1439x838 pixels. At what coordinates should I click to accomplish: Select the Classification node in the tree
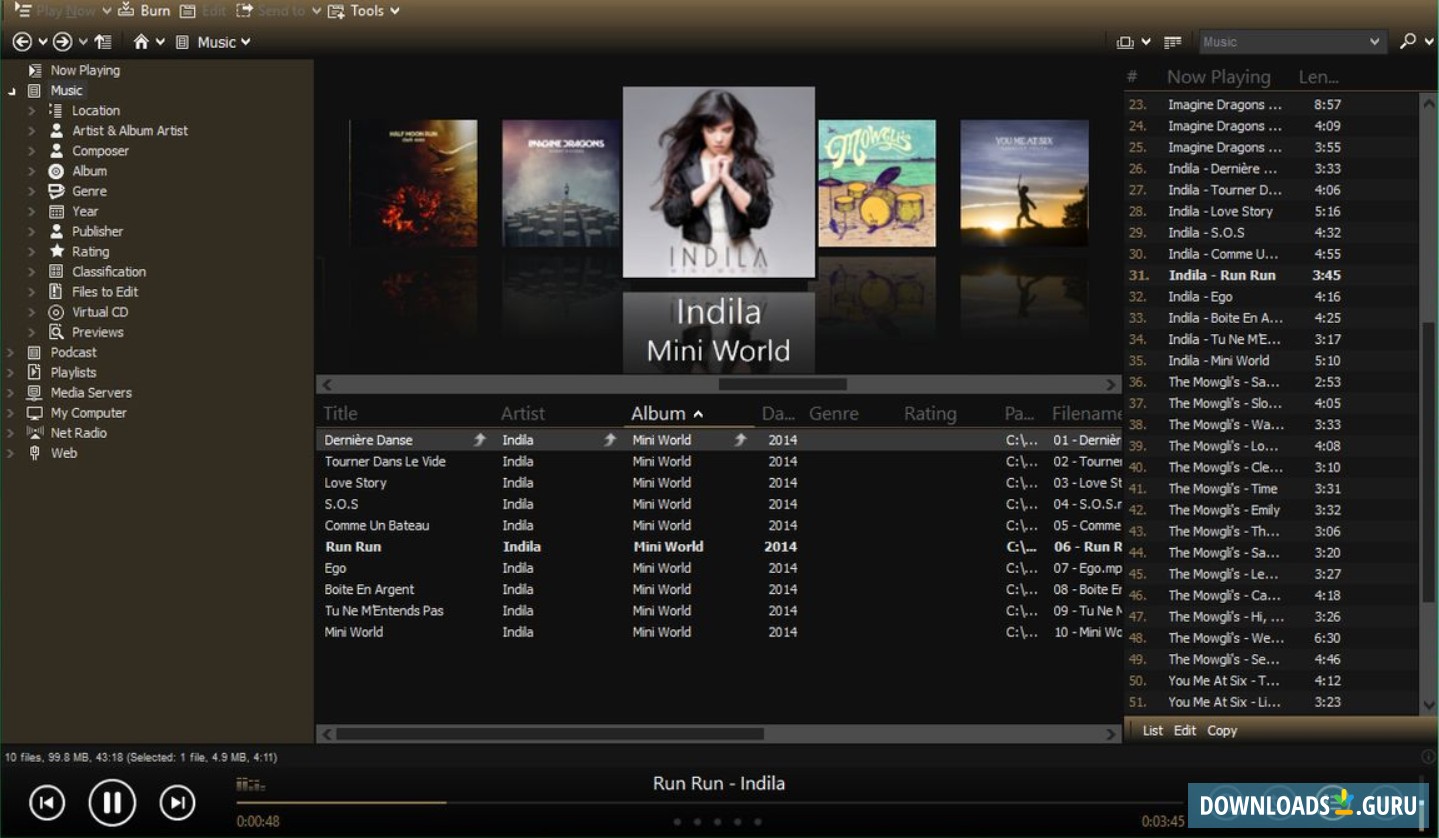pyautogui.click(x=108, y=271)
